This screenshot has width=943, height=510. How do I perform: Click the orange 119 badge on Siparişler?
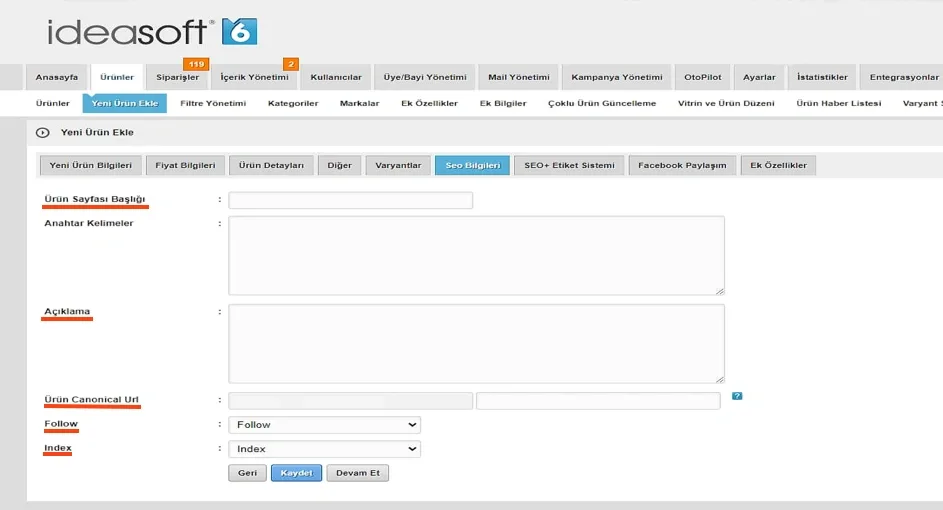[x=196, y=64]
